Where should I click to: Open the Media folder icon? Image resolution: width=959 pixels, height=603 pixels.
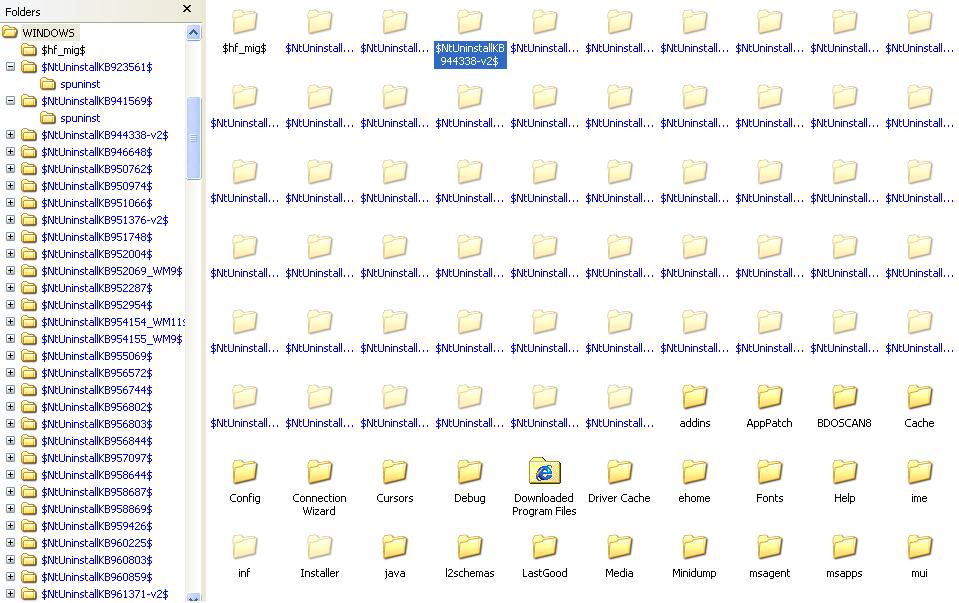tap(620, 547)
